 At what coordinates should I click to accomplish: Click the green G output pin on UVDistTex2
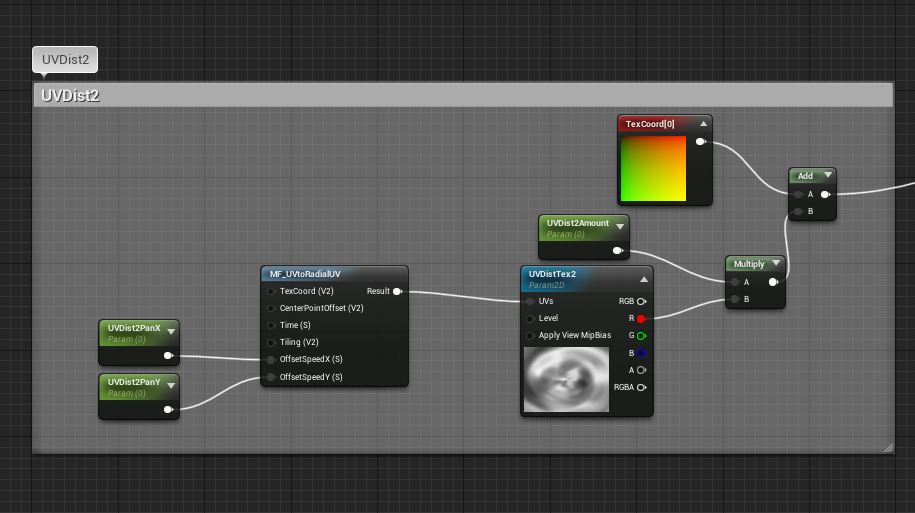[641, 336]
